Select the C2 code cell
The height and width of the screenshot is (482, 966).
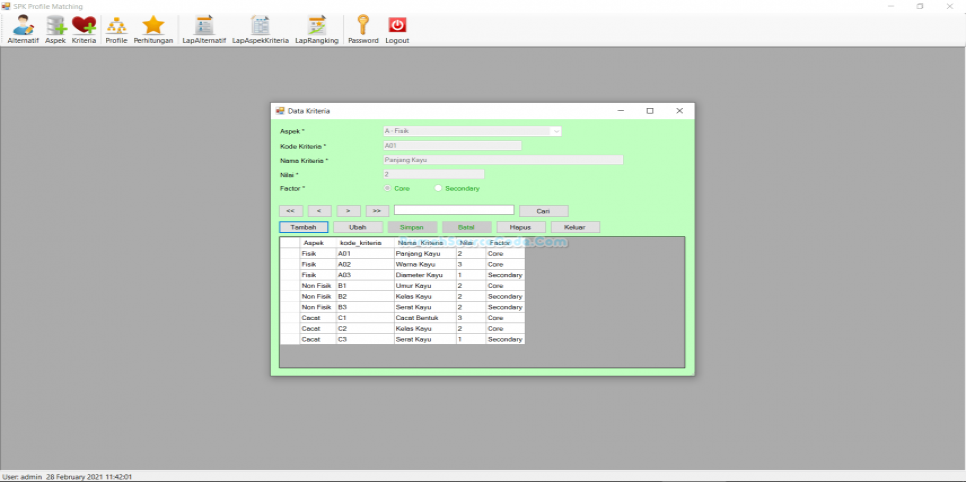[365, 329]
